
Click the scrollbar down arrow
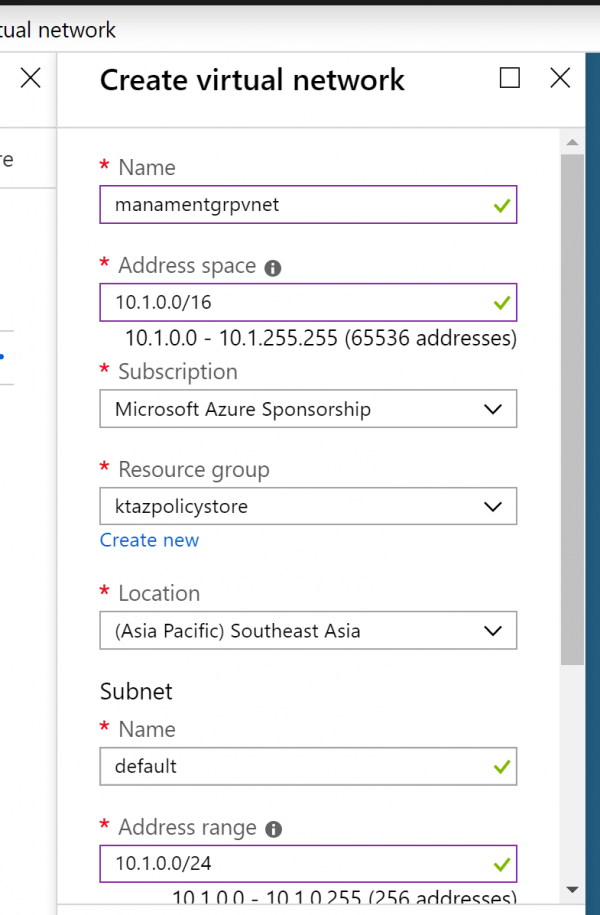tap(572, 889)
